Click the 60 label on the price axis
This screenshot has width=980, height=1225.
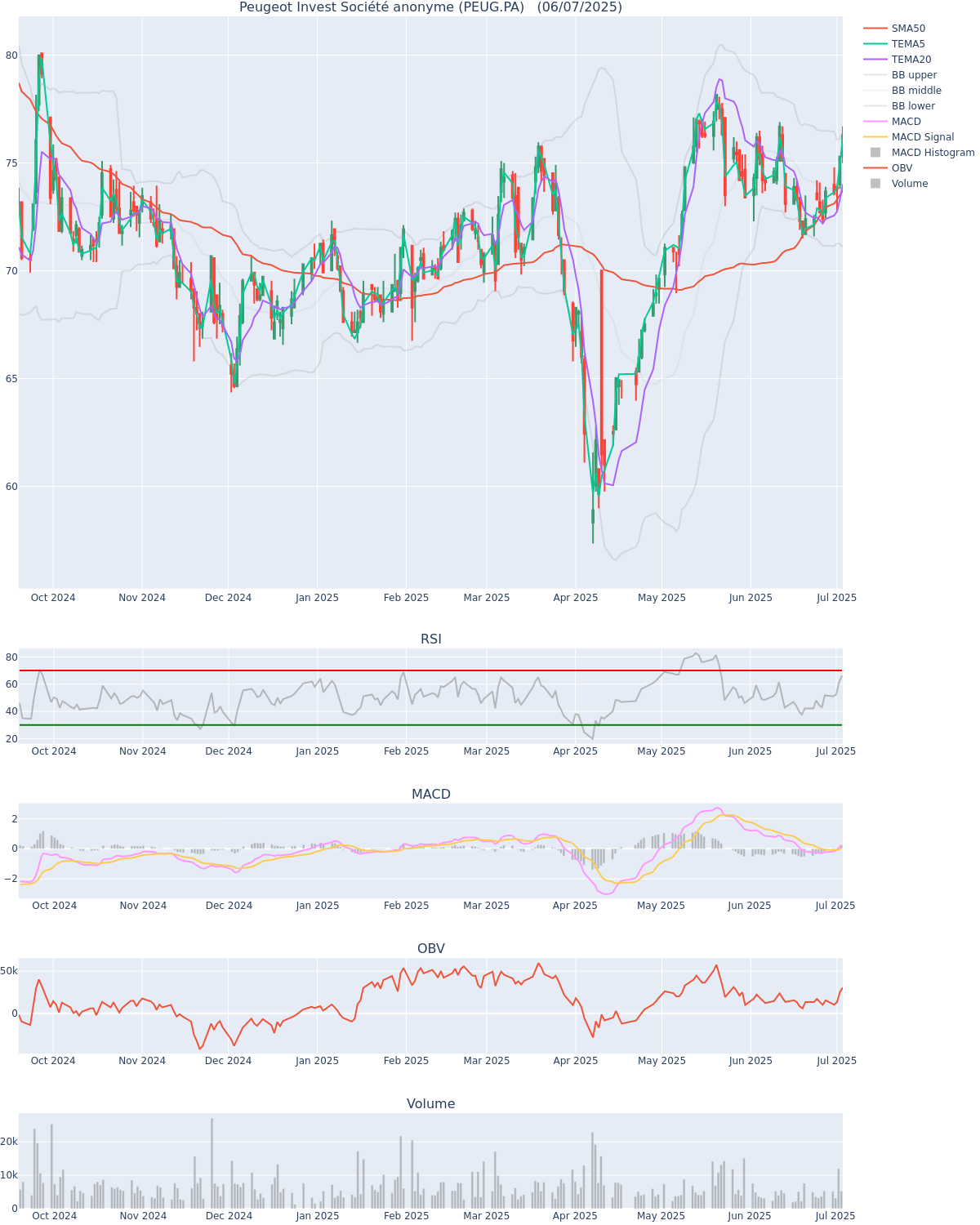[x=11, y=487]
